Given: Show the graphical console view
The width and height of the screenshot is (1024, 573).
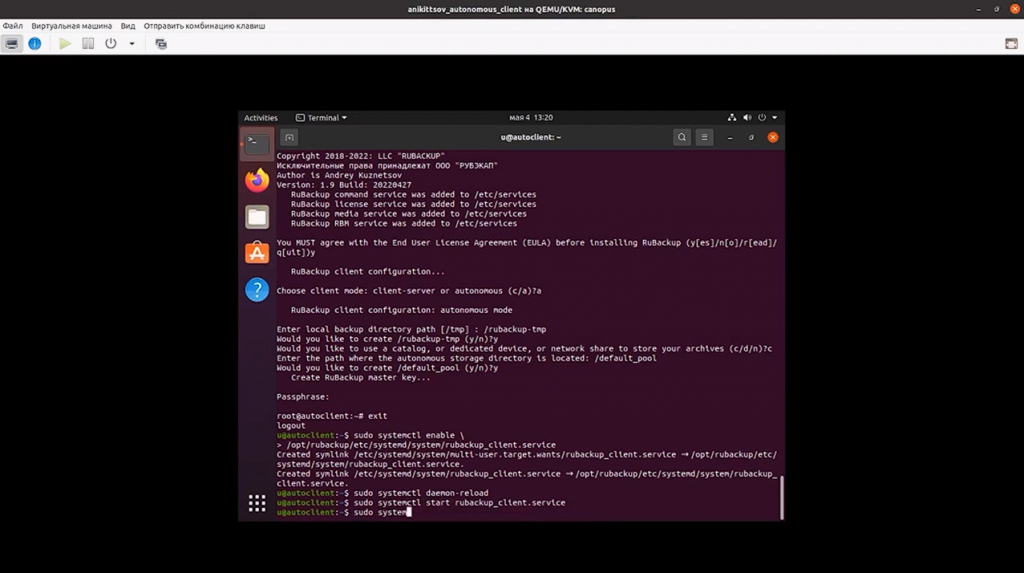Looking at the screenshot, I should (12, 44).
